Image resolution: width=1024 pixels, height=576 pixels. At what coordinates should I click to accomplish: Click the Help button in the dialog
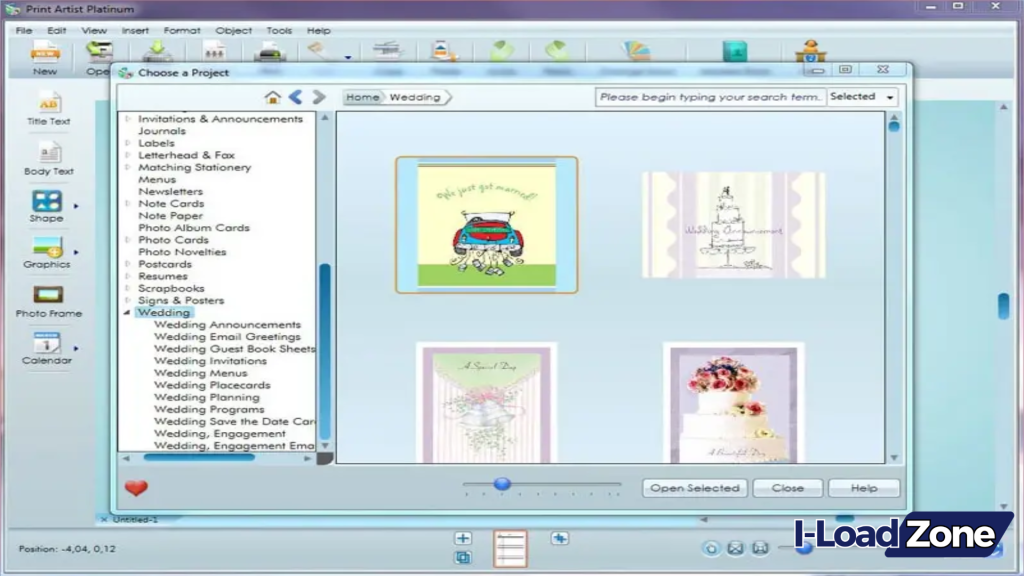point(863,488)
